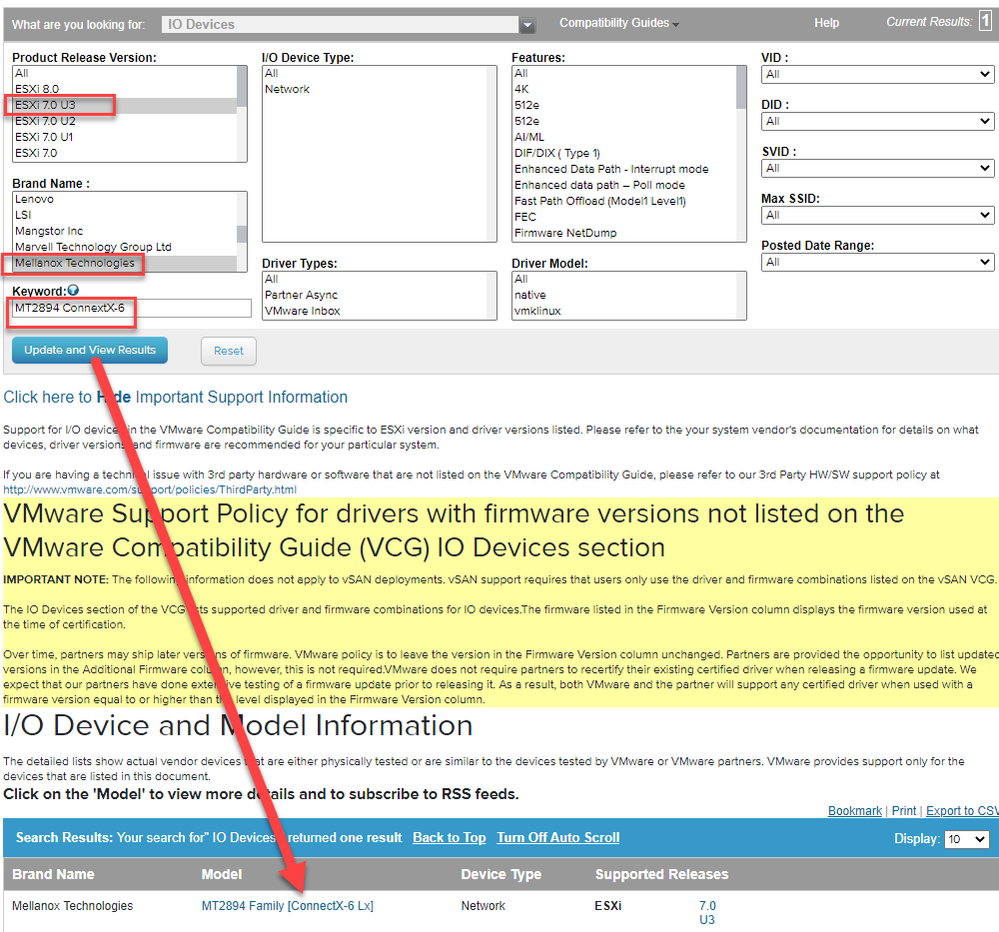Click the Back to Top link
Screen dimensions: 999x932
(x=449, y=837)
